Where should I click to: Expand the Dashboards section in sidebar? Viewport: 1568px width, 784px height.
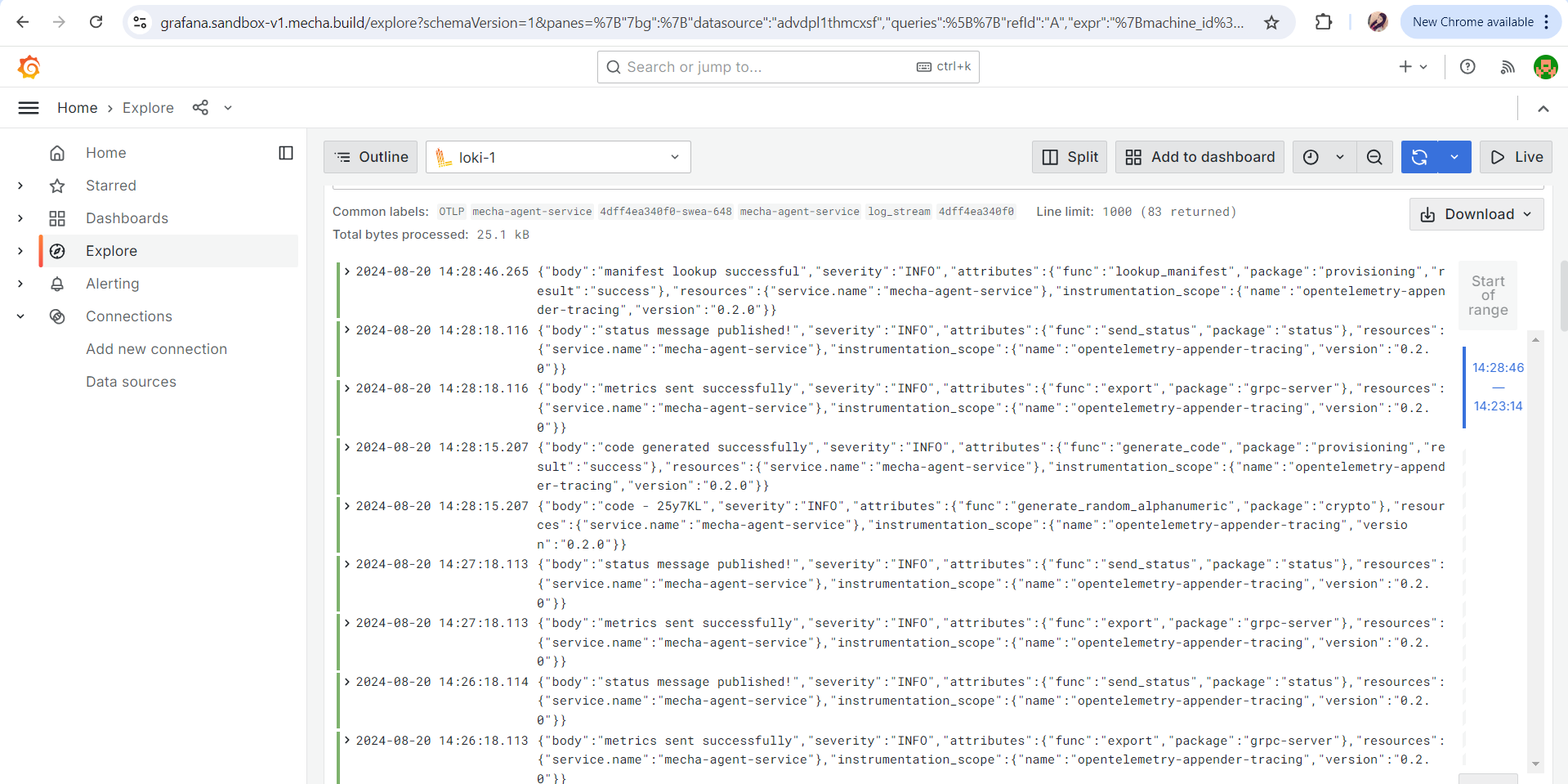coord(20,218)
